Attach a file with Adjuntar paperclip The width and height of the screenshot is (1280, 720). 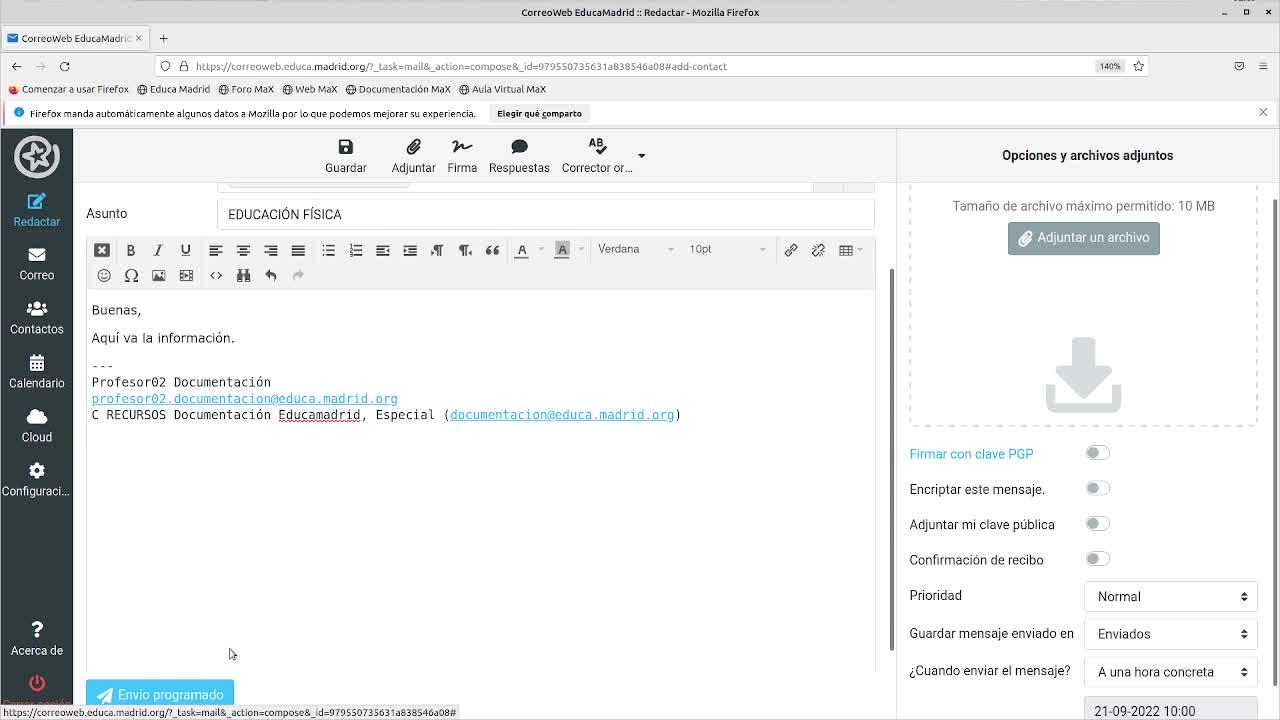(x=413, y=156)
